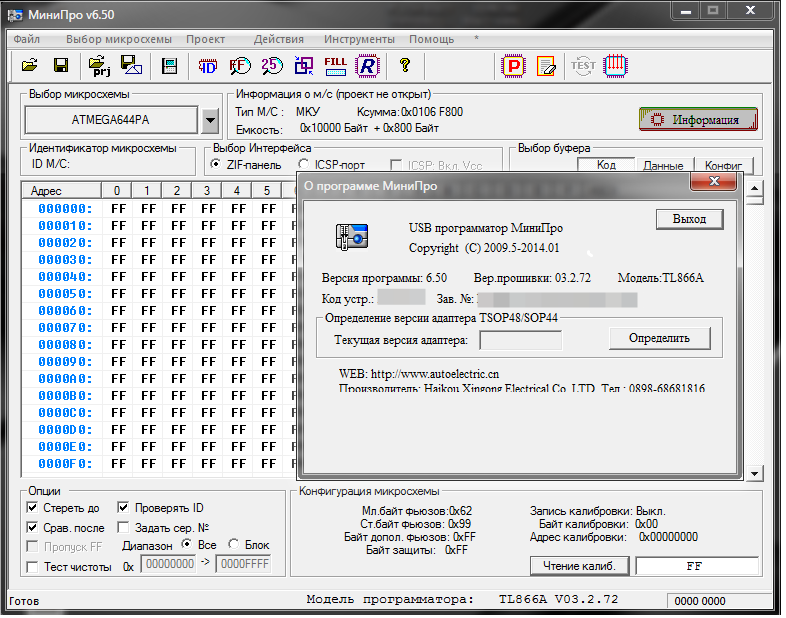
Task: Expand the chip selection dropdown arrow
Action: tap(209, 121)
